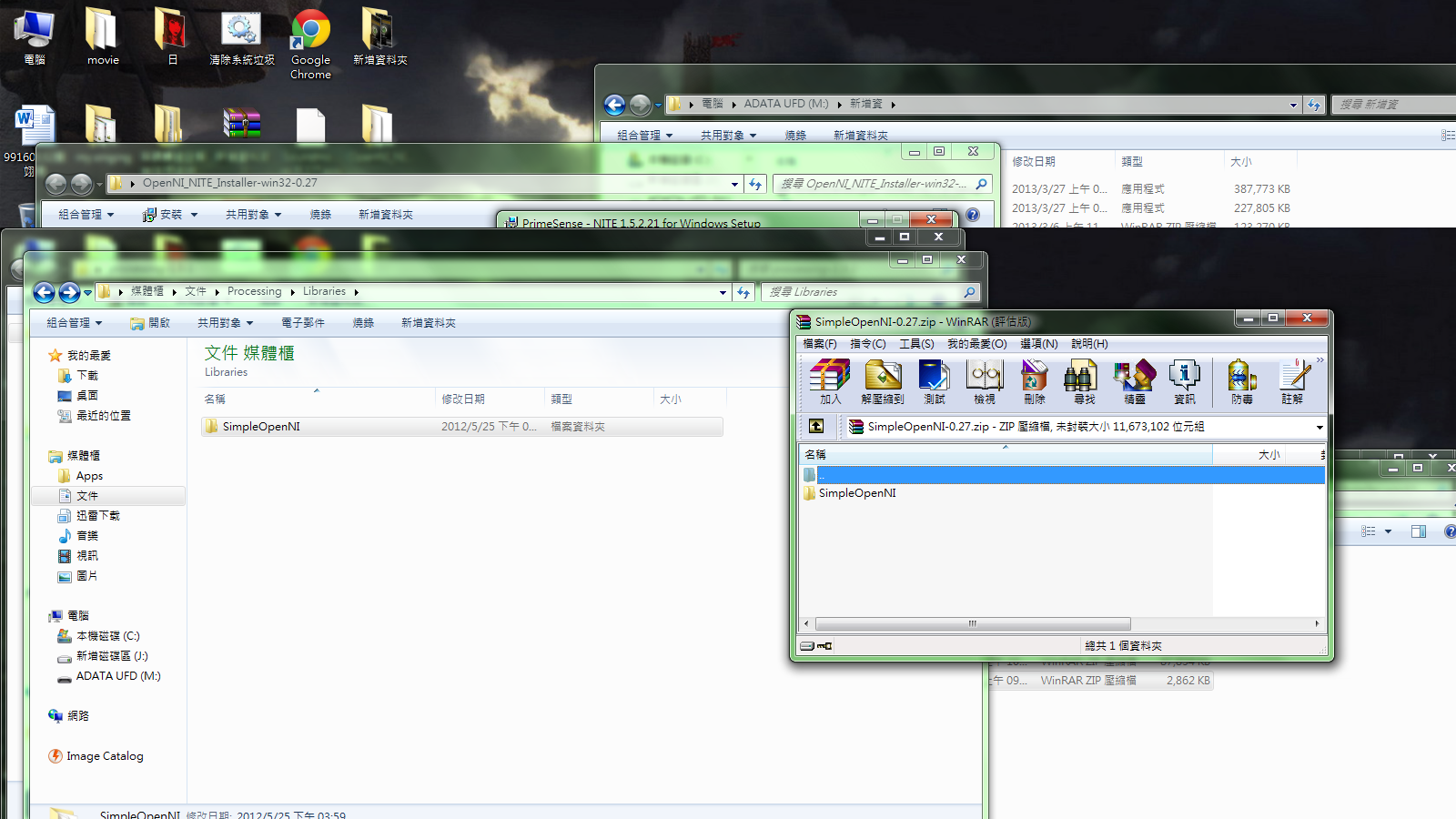Click the WinRAR 防毒 (Virus scan) icon

point(1242,381)
